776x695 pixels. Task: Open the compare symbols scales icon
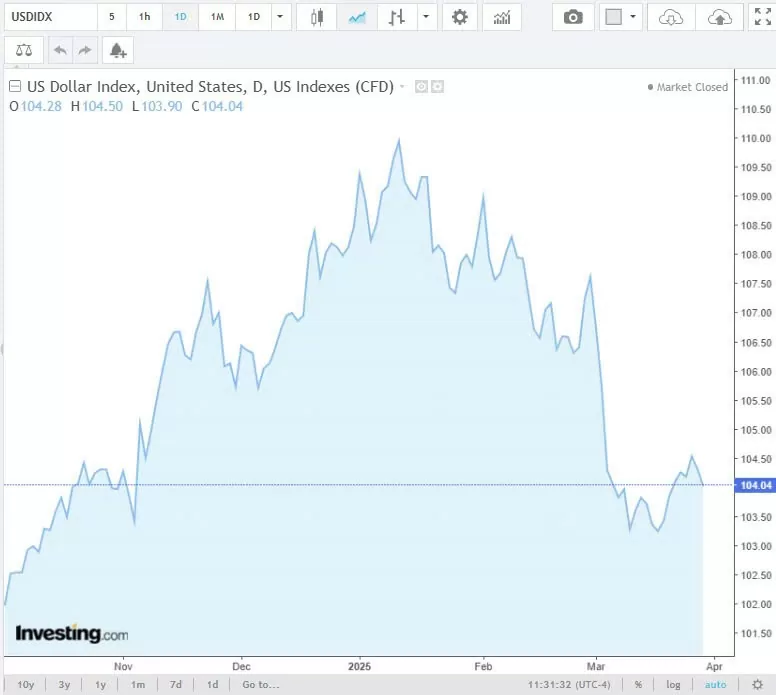click(x=23, y=50)
